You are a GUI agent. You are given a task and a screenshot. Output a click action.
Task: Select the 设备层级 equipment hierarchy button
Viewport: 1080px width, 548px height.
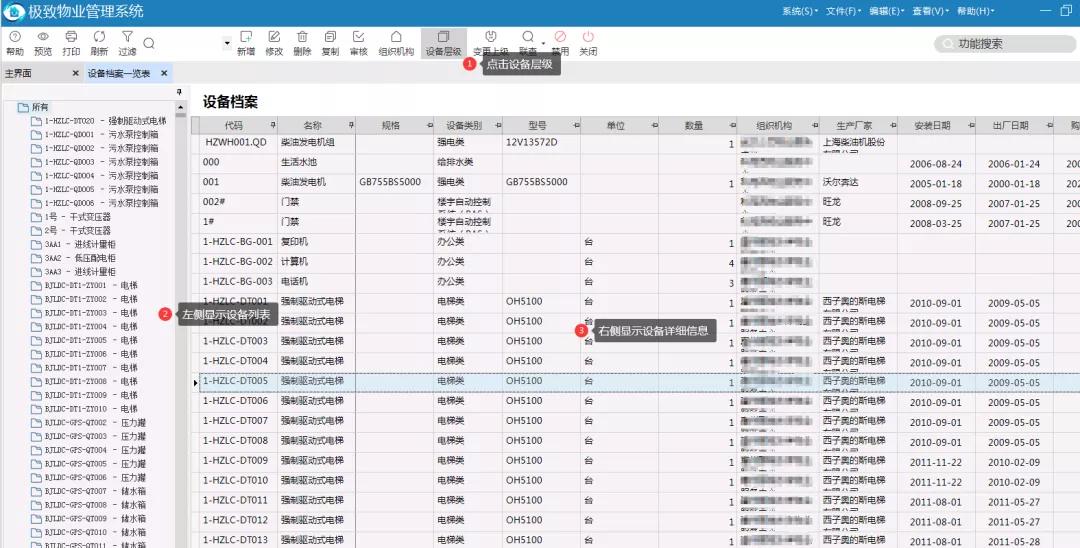[444, 43]
